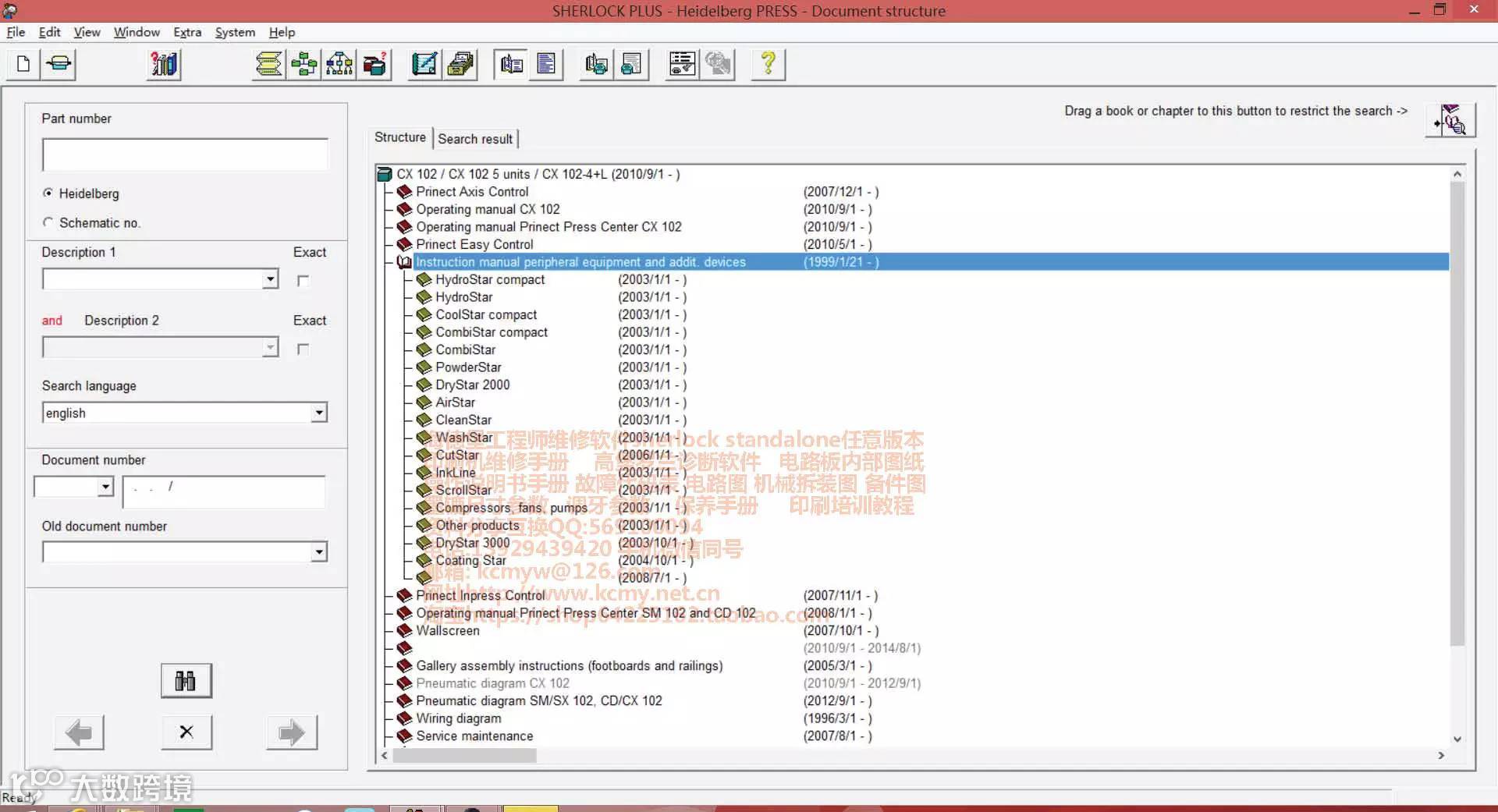Click the horizontal scrollbar right arrow
Viewport: 1498px width, 812px height.
[x=1441, y=755]
